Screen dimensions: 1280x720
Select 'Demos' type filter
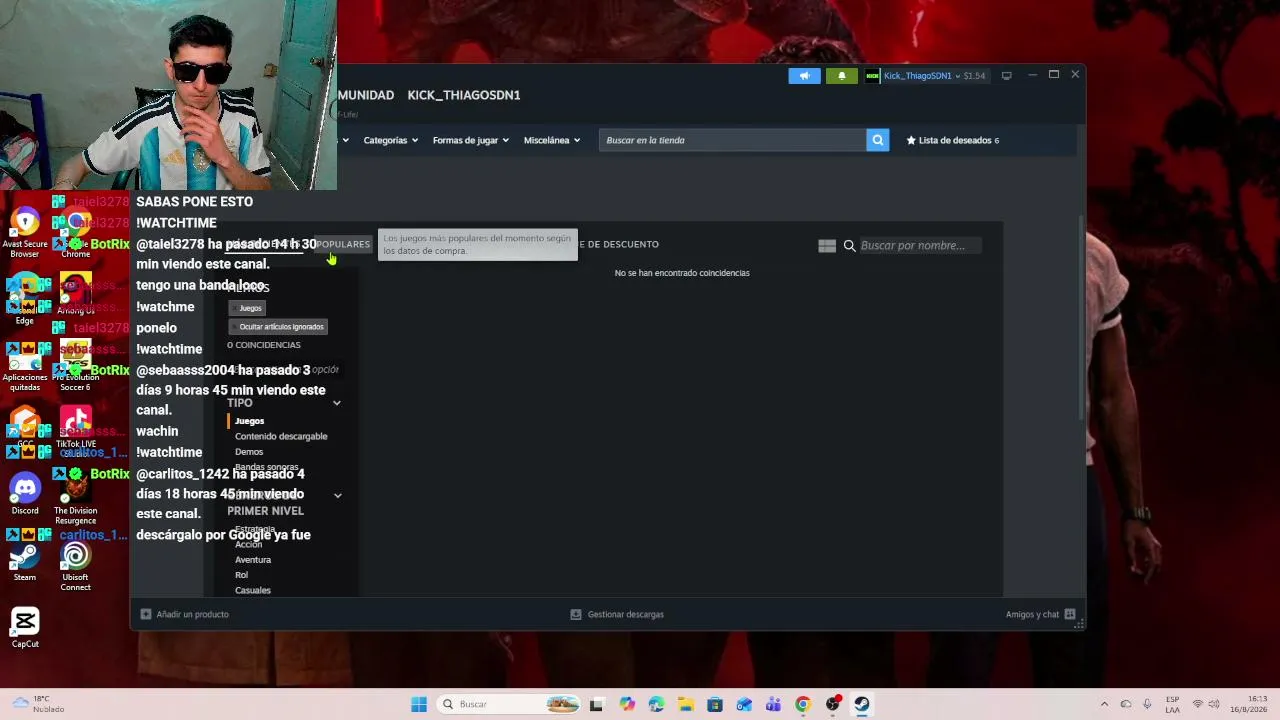(249, 452)
